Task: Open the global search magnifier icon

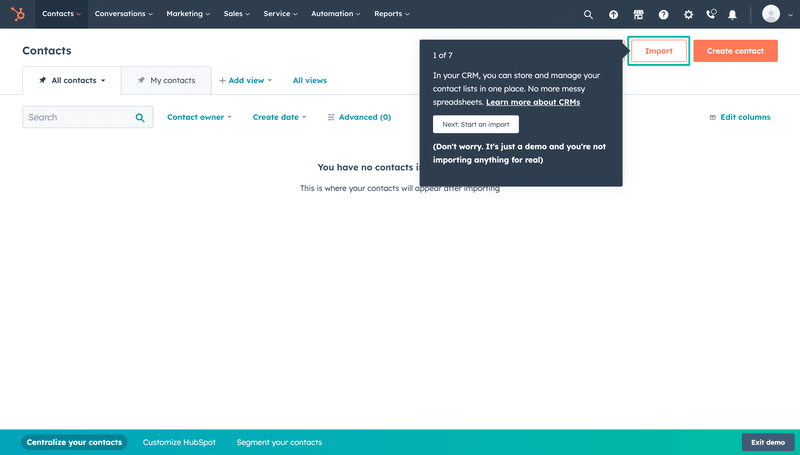Action: click(588, 14)
